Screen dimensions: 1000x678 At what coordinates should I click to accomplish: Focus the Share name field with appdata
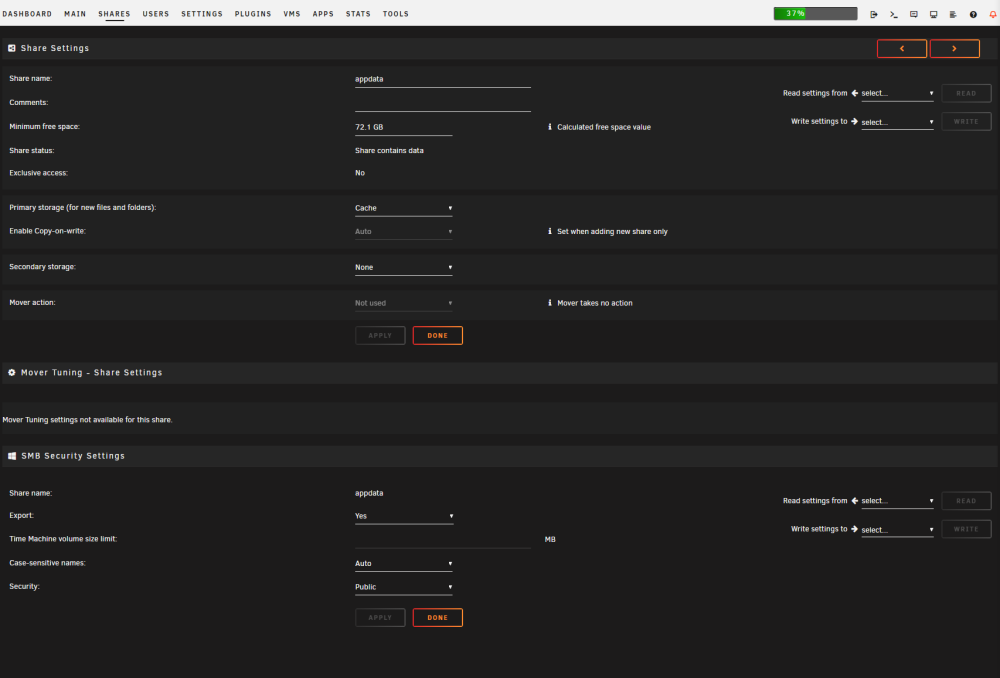(443, 79)
